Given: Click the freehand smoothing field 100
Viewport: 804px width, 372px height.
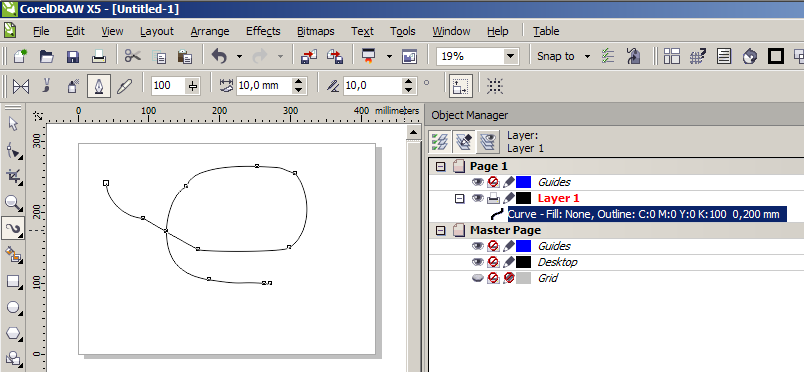Looking at the screenshot, I should click(x=168, y=86).
